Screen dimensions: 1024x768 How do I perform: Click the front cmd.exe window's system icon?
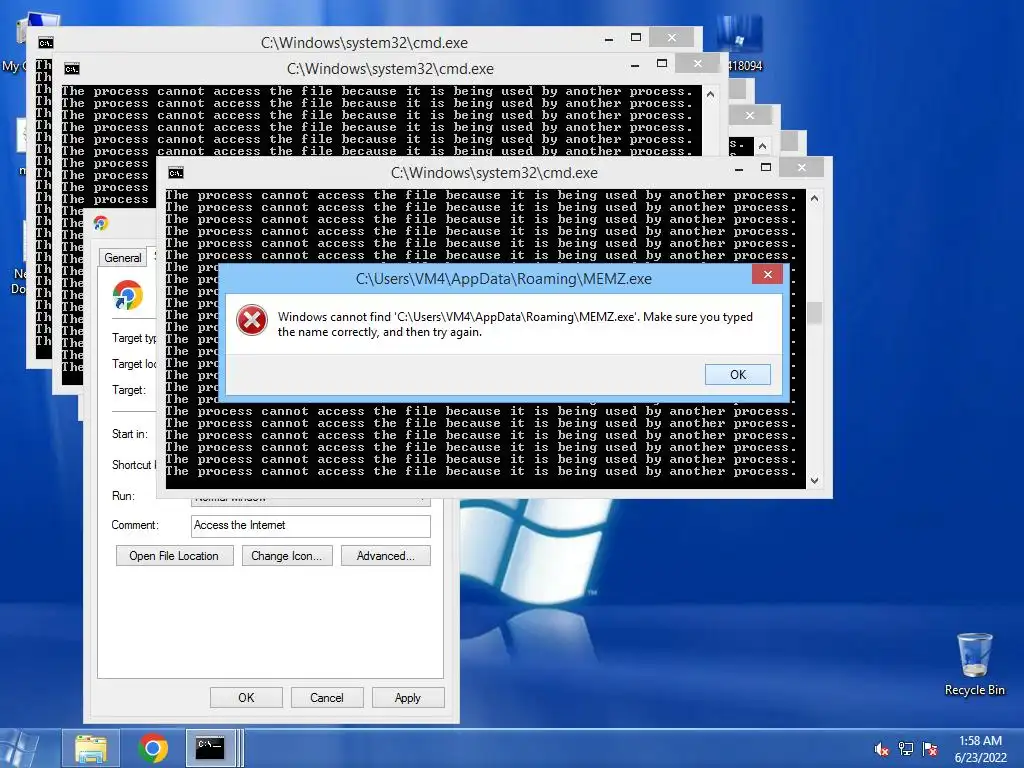click(176, 173)
